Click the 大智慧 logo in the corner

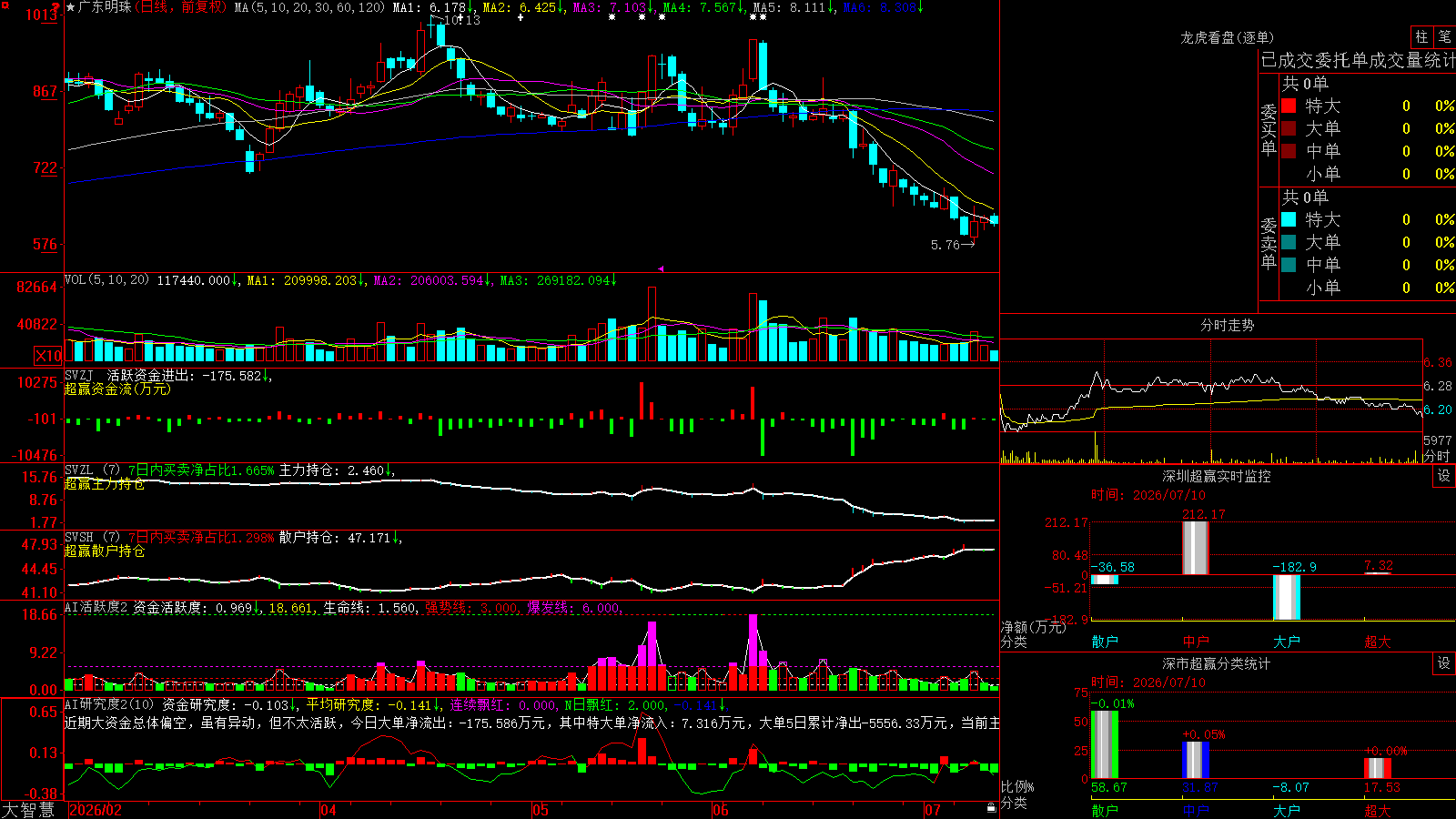click(28, 810)
